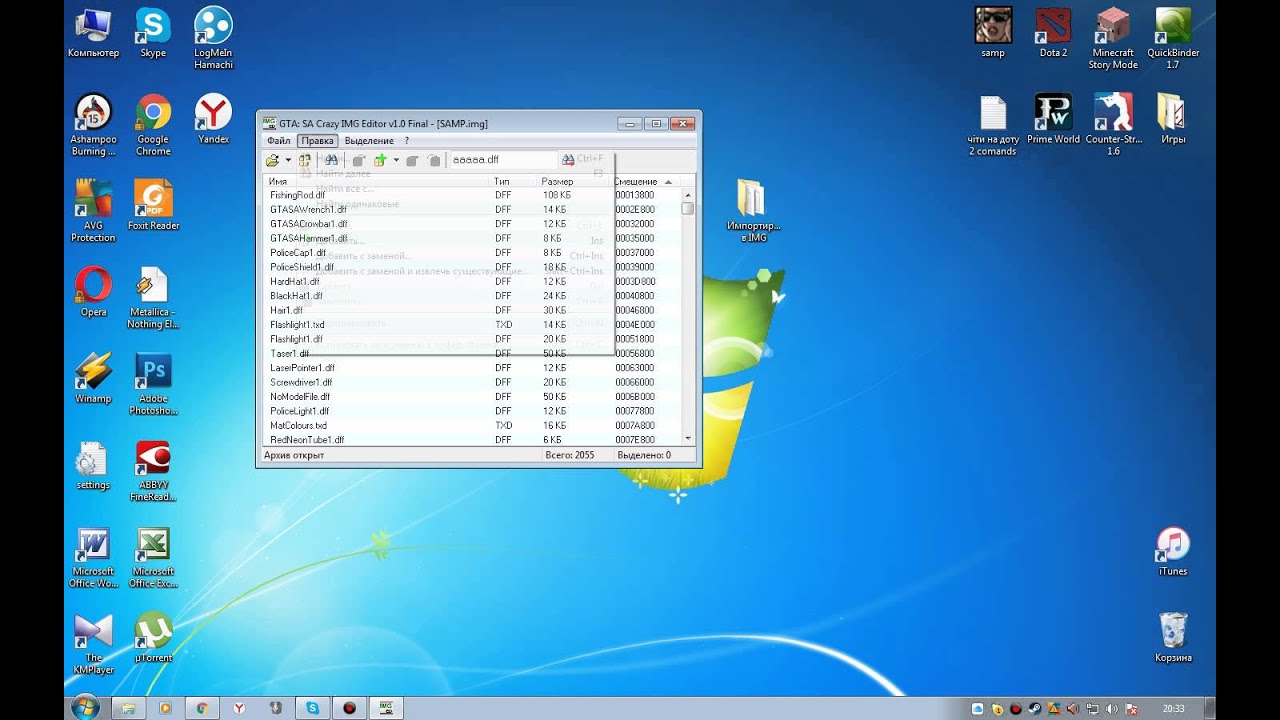Image resolution: width=1280 pixels, height=720 pixels.
Task: Click The KMPlayer desktop icon
Action: pos(93,644)
